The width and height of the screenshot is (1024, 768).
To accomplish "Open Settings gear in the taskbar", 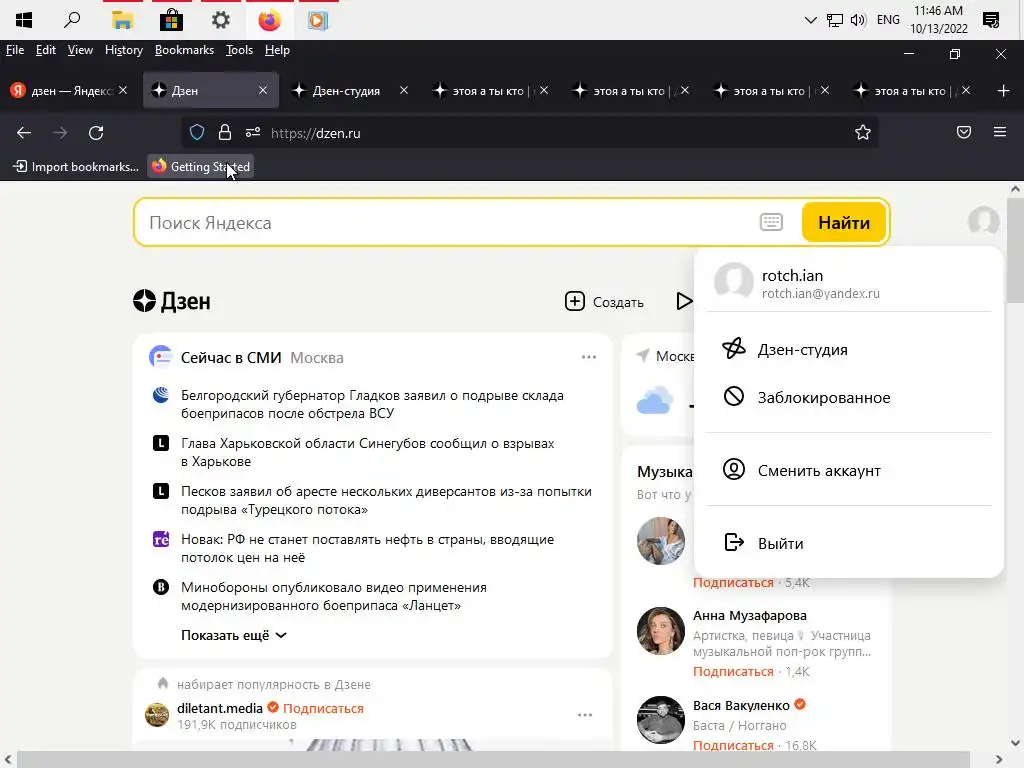I will (x=221, y=20).
